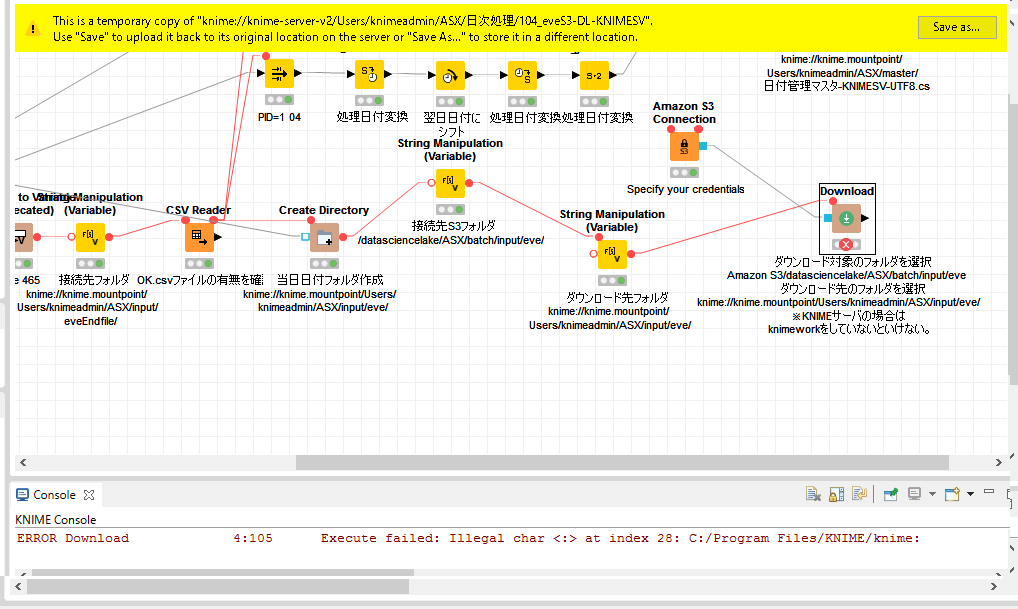Viewport: 1018px width, 609px height.
Task: Click the status light under 接続先S3フォルダ String Manipulation node
Action: pos(450,210)
